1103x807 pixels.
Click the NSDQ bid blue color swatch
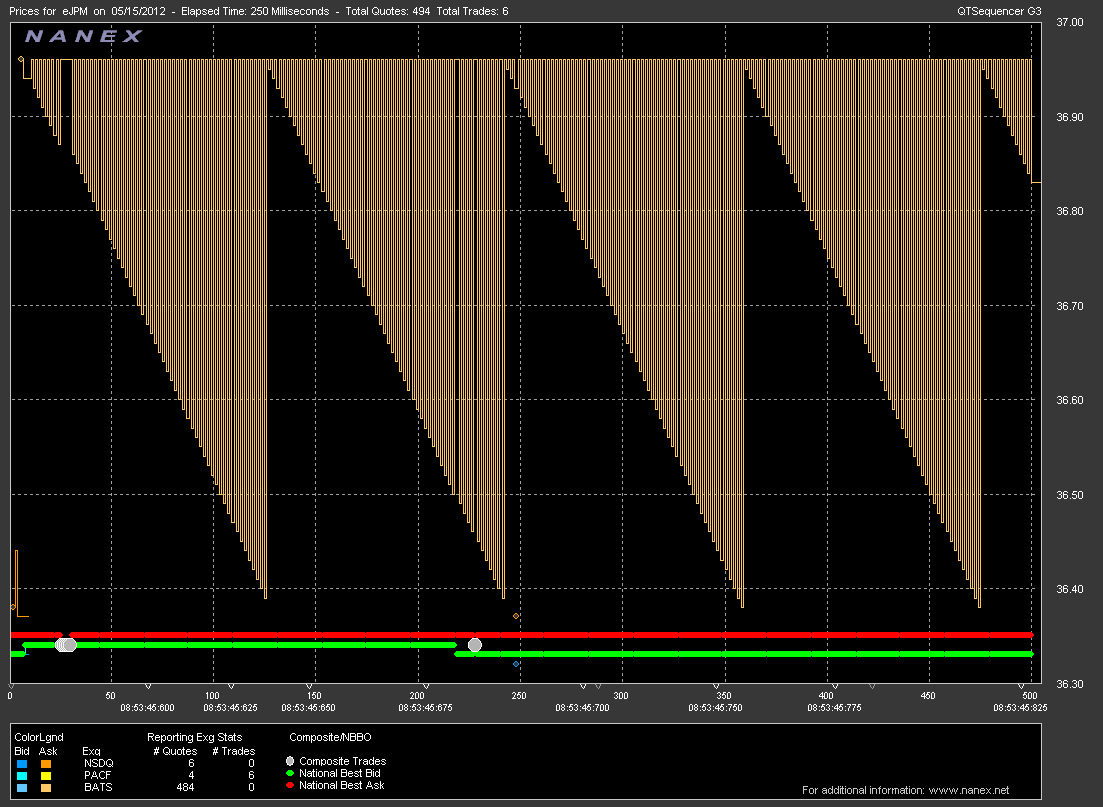click(x=22, y=764)
